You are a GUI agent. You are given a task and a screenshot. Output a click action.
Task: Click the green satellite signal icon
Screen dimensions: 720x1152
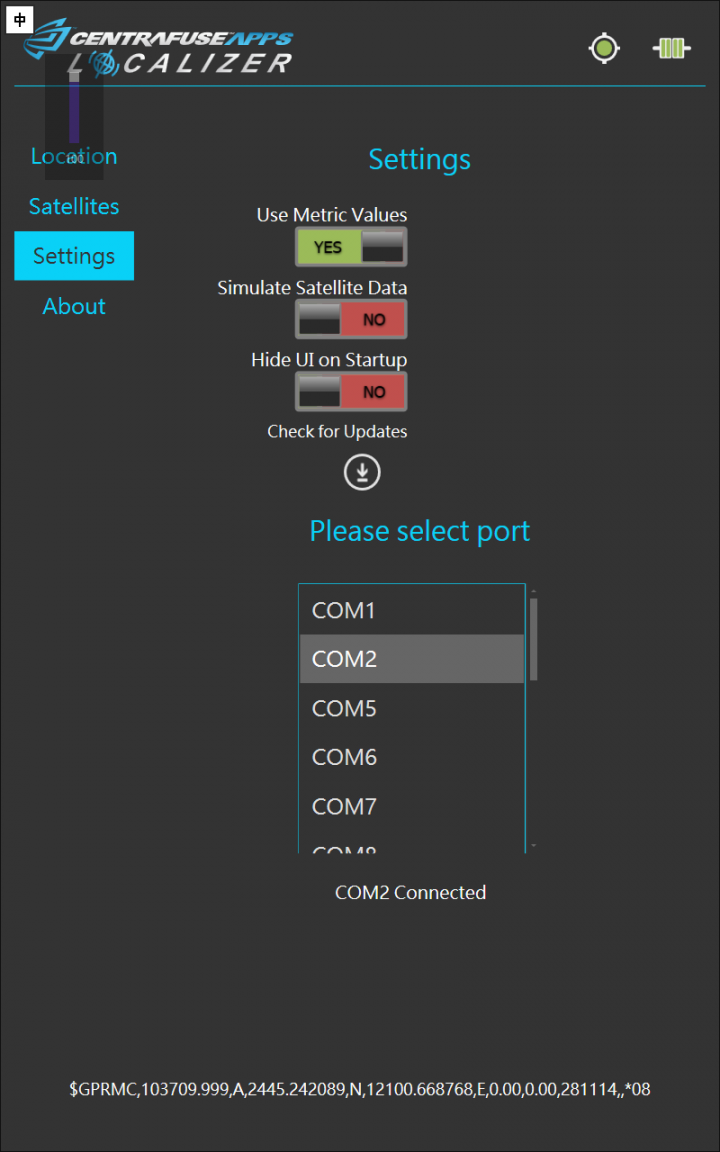tap(672, 48)
